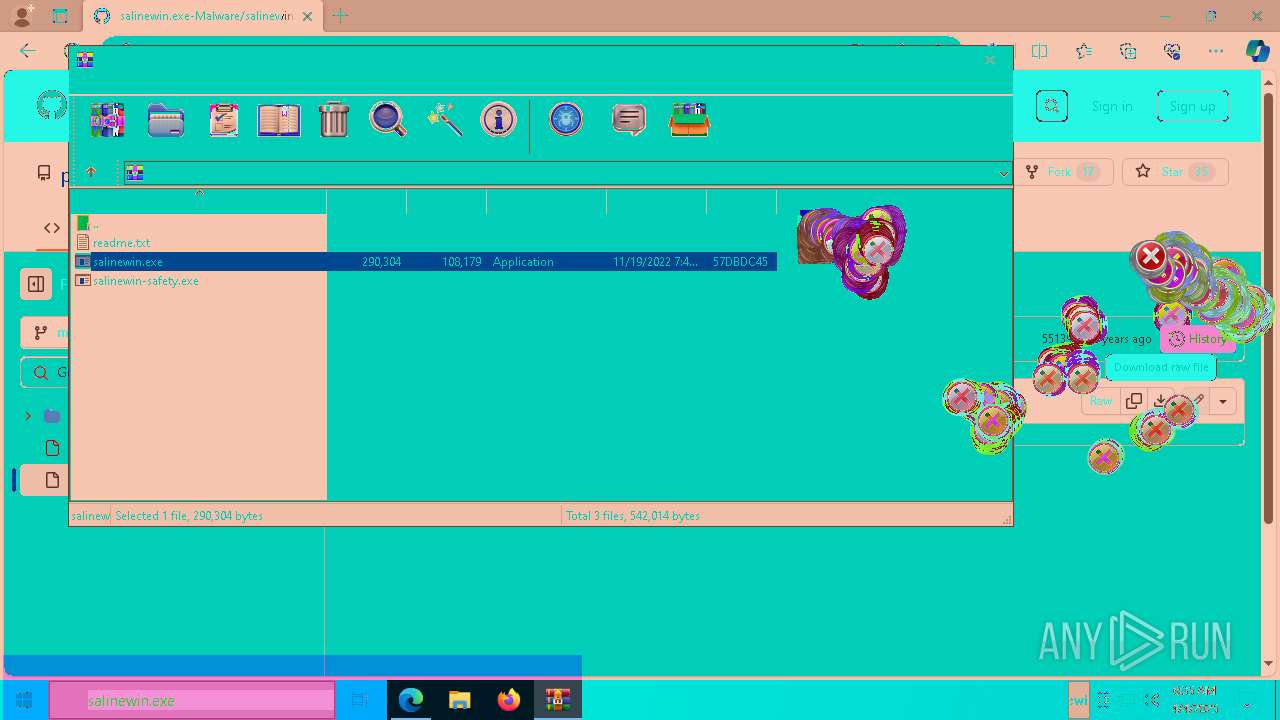This screenshot has width=1280, height=720.
Task: Click the Name column header in WinRAR
Action: click(199, 201)
